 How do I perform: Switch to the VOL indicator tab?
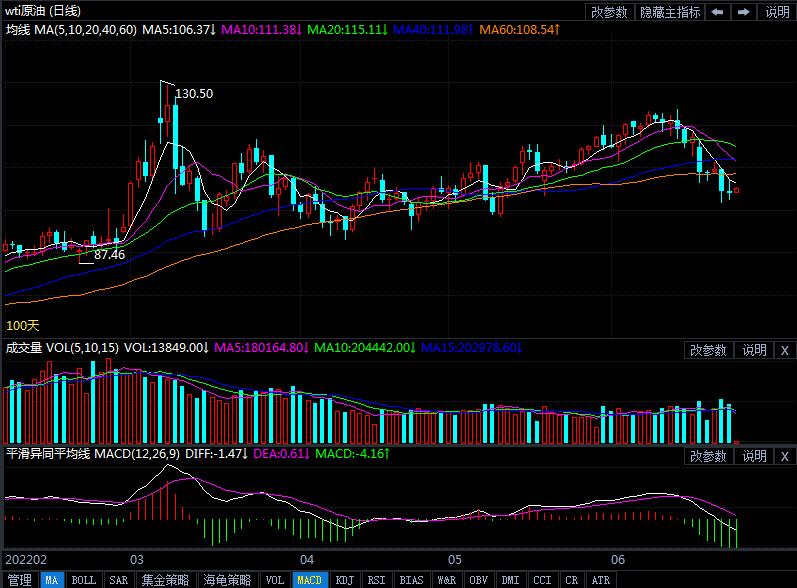click(274, 580)
